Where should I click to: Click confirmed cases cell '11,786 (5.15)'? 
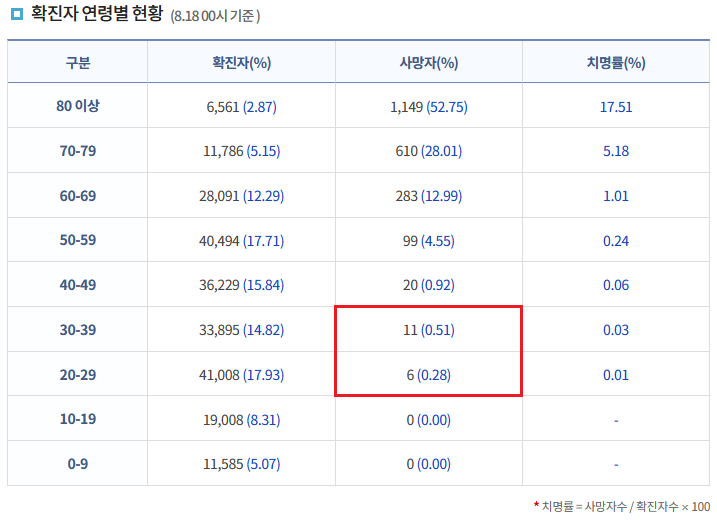point(241,151)
